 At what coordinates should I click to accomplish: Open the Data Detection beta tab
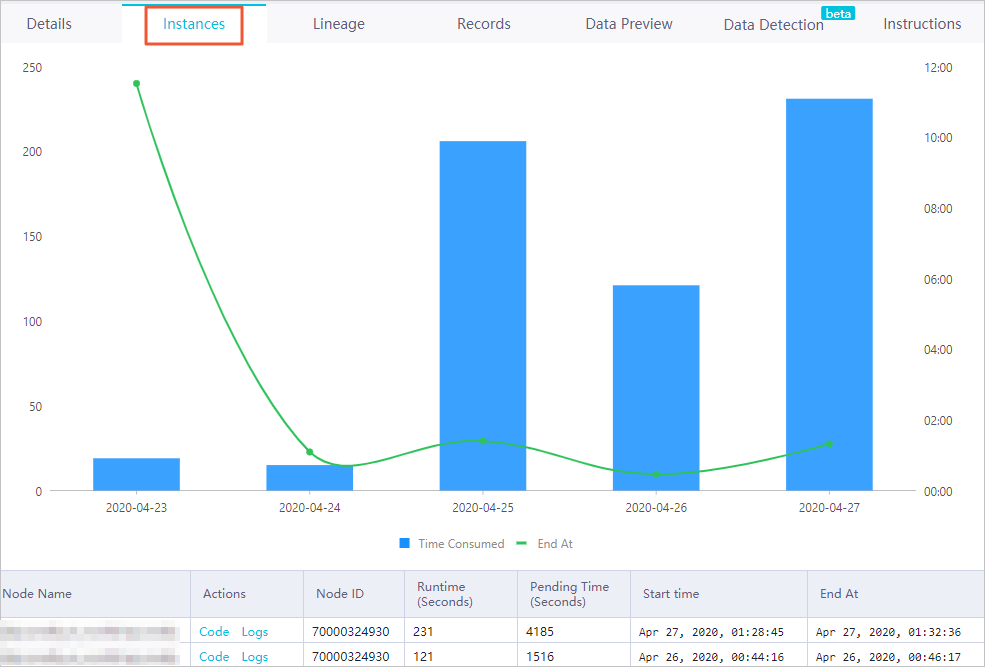tap(773, 24)
